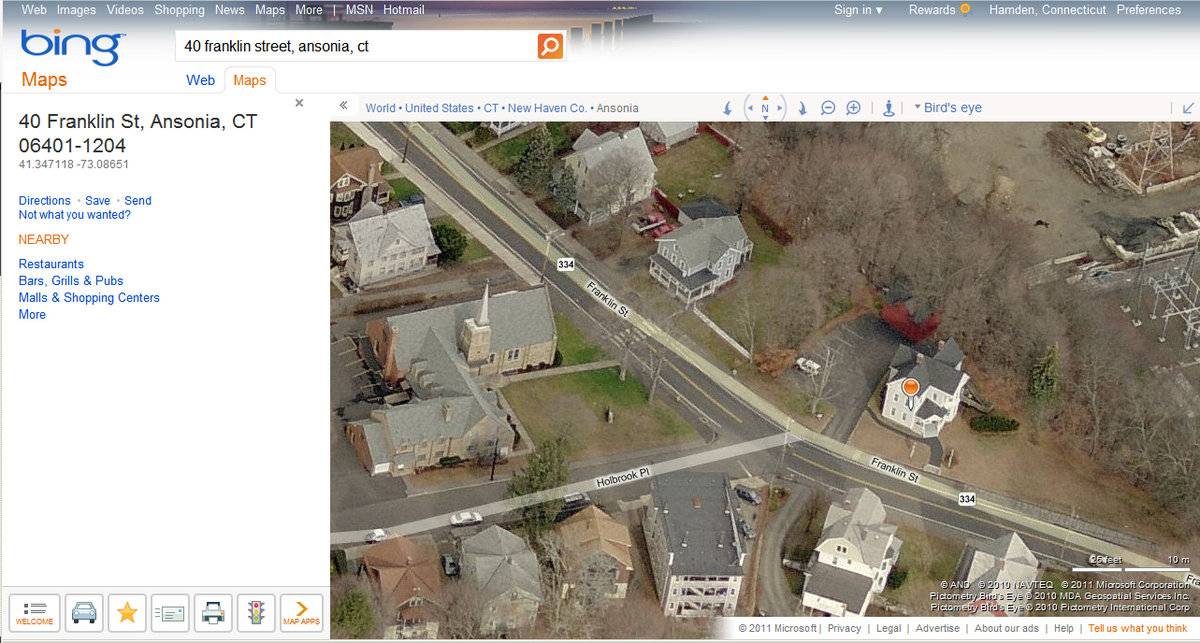1200x643 pixels.
Task: Click the orange search magnifier icon
Action: (548, 45)
